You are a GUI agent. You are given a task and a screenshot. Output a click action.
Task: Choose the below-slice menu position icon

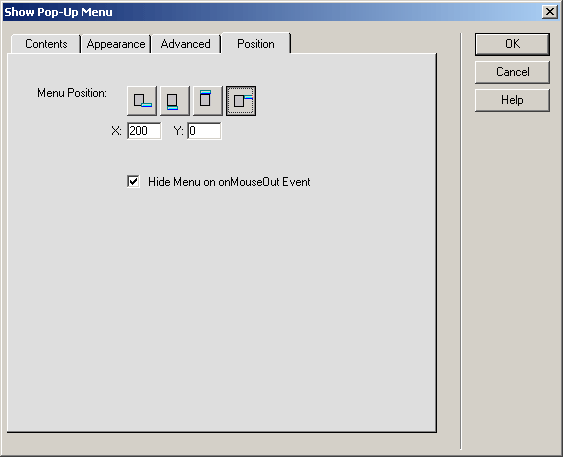pos(175,101)
